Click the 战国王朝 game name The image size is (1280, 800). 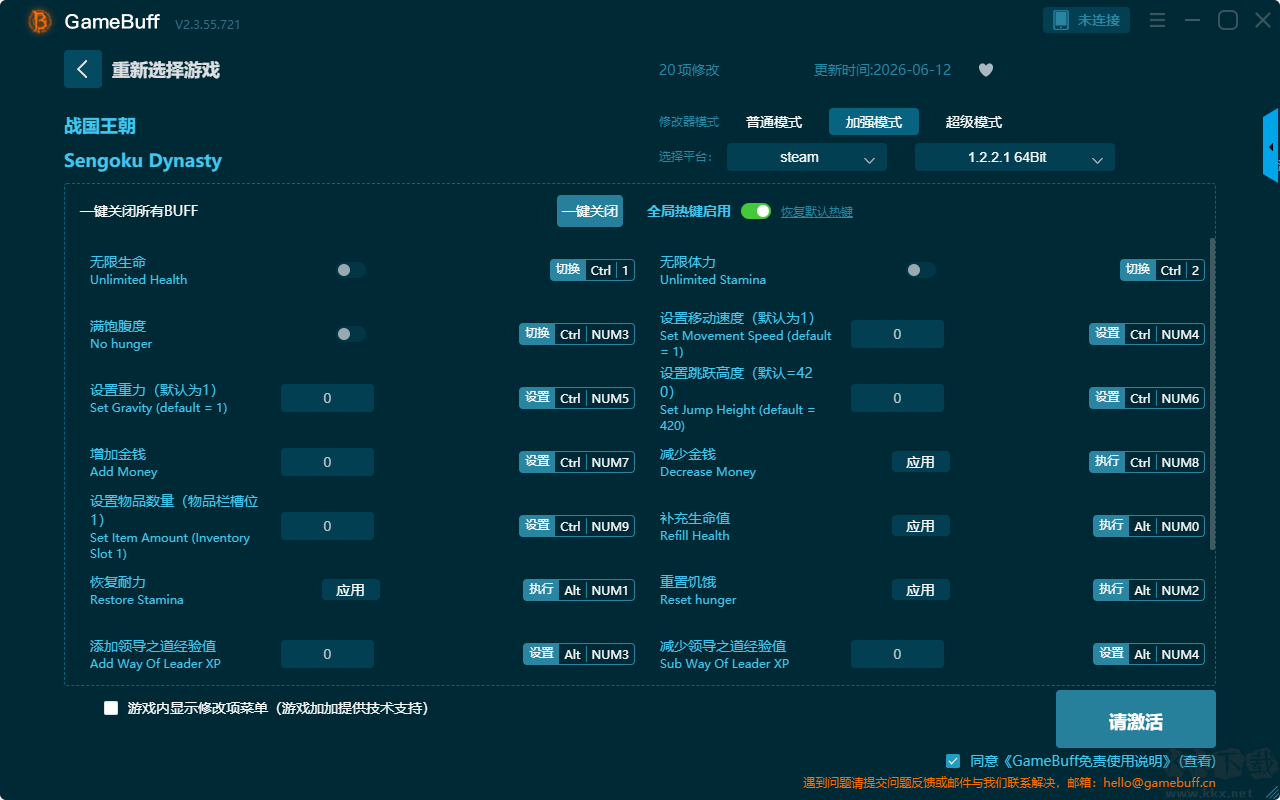pyautogui.click(x=100, y=126)
